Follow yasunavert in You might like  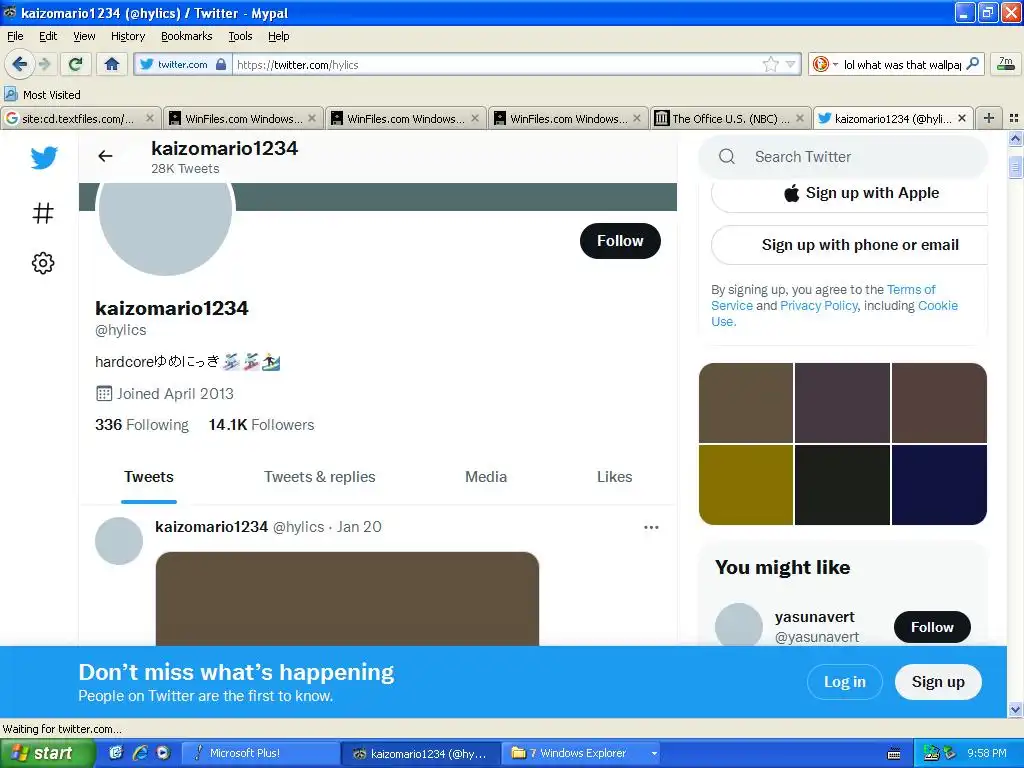(x=932, y=627)
